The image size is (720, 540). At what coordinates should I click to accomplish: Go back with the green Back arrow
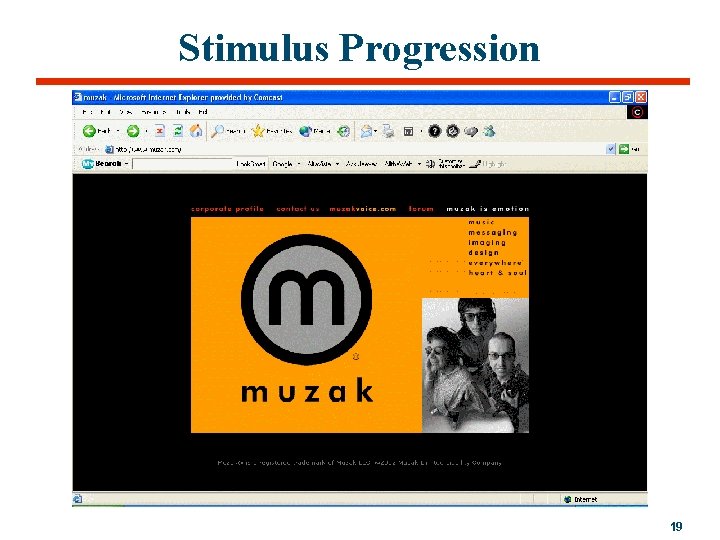tap(89, 131)
